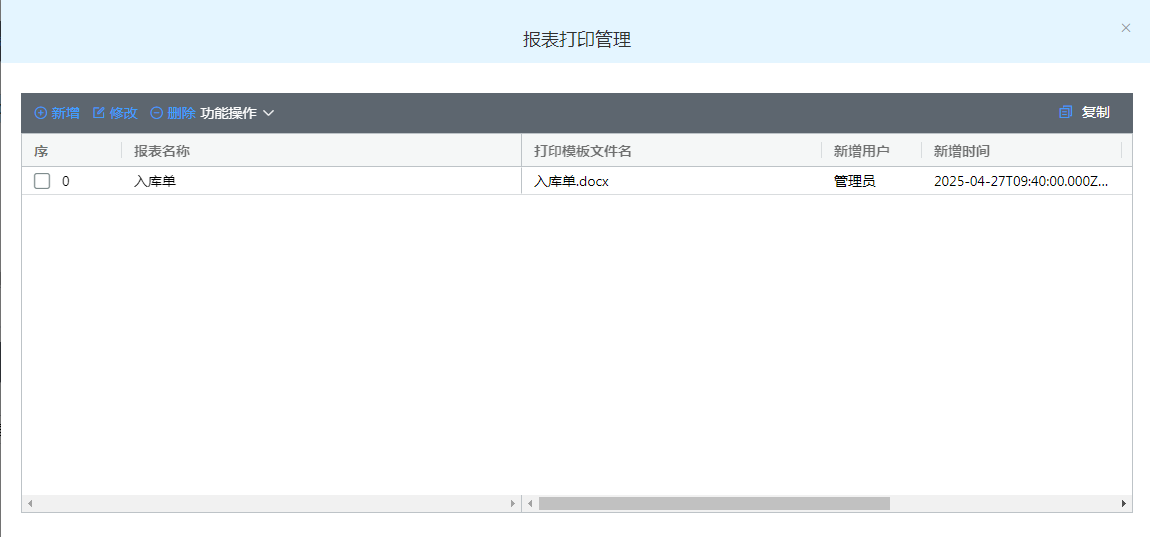The height and width of the screenshot is (537, 1150).
Task: Close the 报表打印管理 dialog
Action: pyautogui.click(x=1126, y=28)
